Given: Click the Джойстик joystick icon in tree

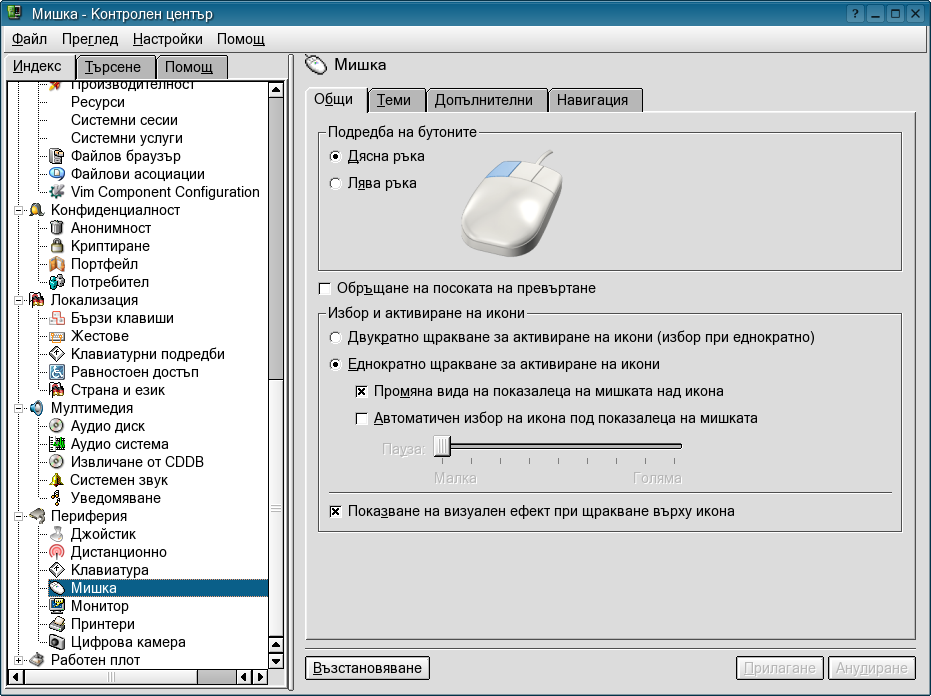Looking at the screenshot, I should [x=57, y=534].
